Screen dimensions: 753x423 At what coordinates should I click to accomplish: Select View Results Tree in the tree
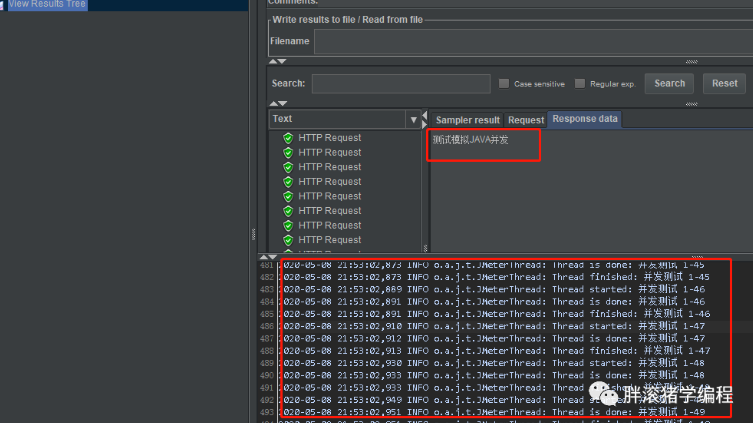[x=47, y=4]
